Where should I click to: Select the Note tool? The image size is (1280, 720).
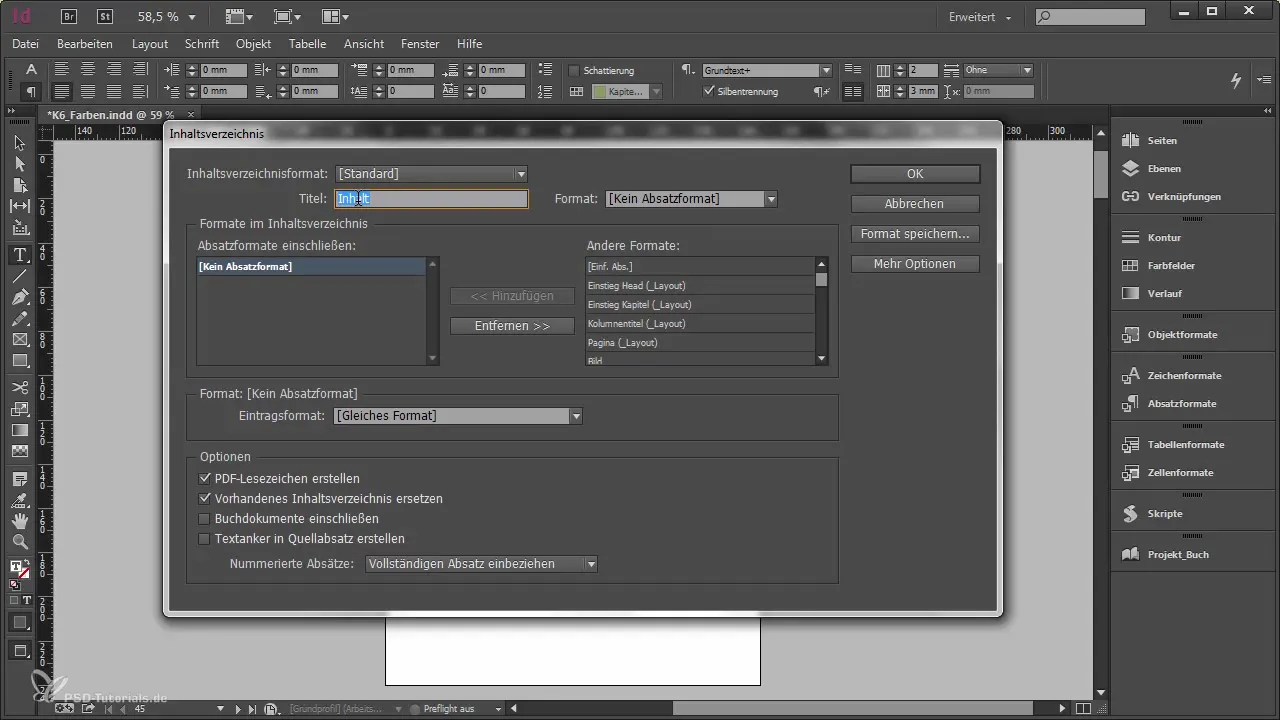[19, 479]
